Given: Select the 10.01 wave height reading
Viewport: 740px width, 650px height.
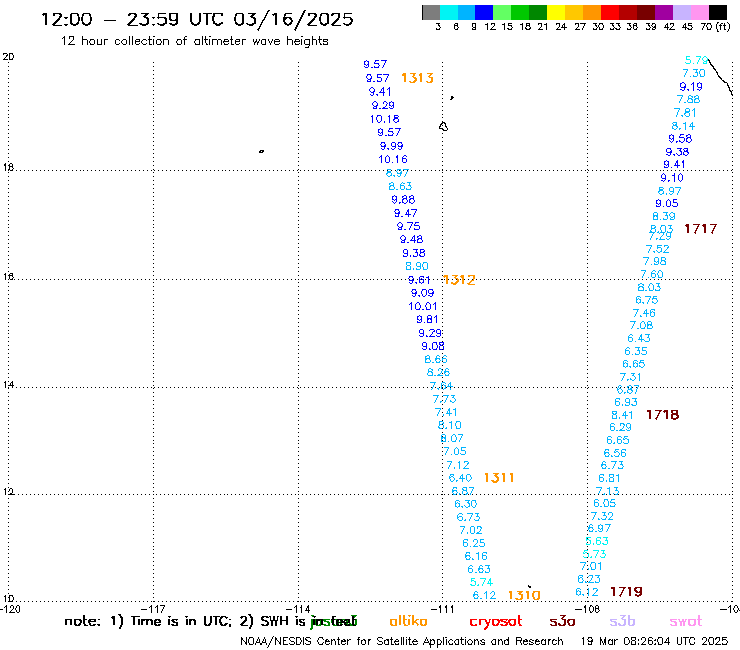Looking at the screenshot, I should (x=423, y=306).
